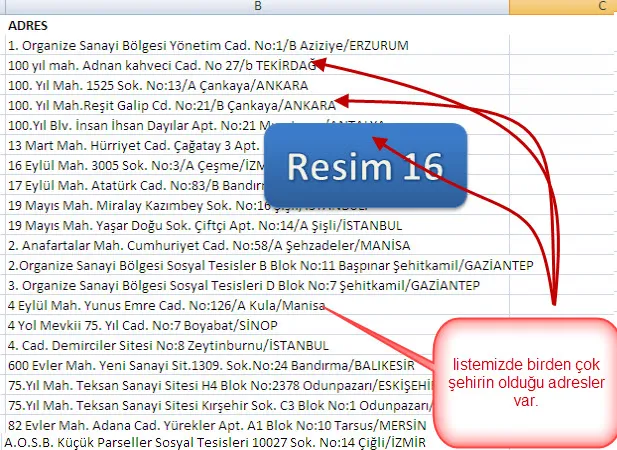Select the 13 Mart Mah. Hürriyet Cad. cell
Viewport: 617px width, 450px height.
120,145
